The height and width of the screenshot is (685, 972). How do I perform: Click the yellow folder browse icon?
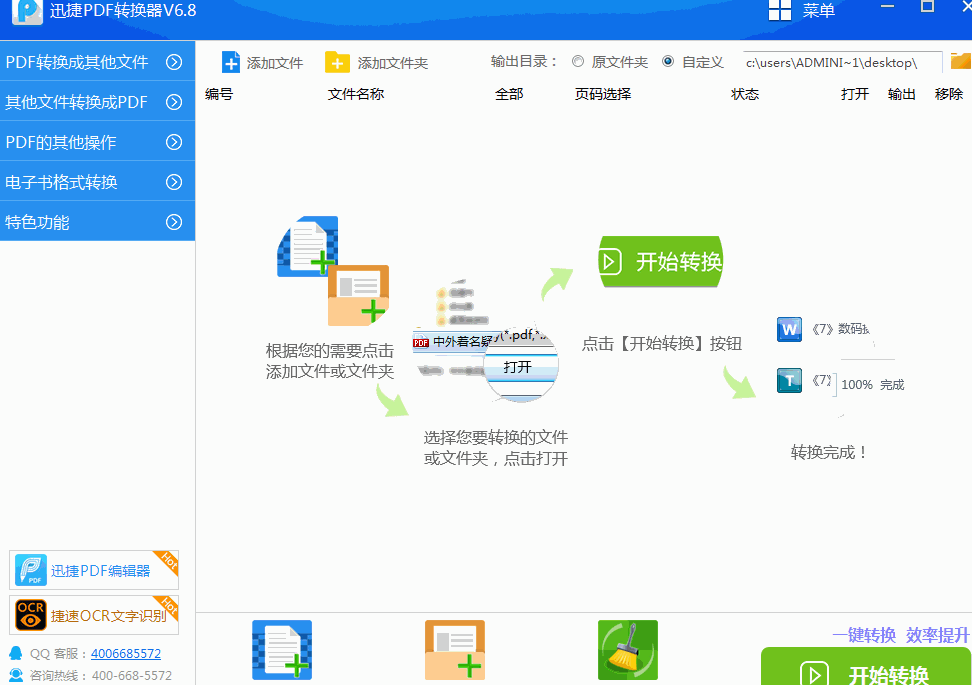point(961,61)
